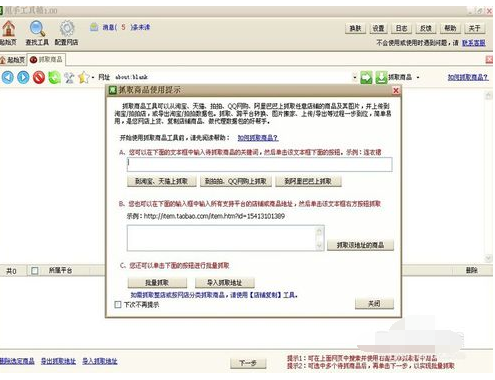
Task: Click the 换肤 button
Action: (x=355, y=28)
